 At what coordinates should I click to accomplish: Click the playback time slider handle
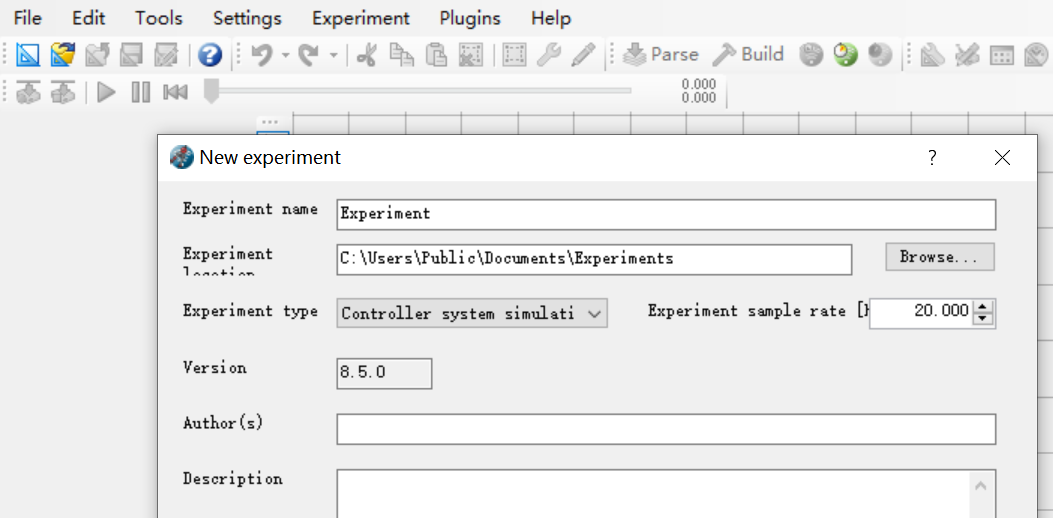(211, 91)
